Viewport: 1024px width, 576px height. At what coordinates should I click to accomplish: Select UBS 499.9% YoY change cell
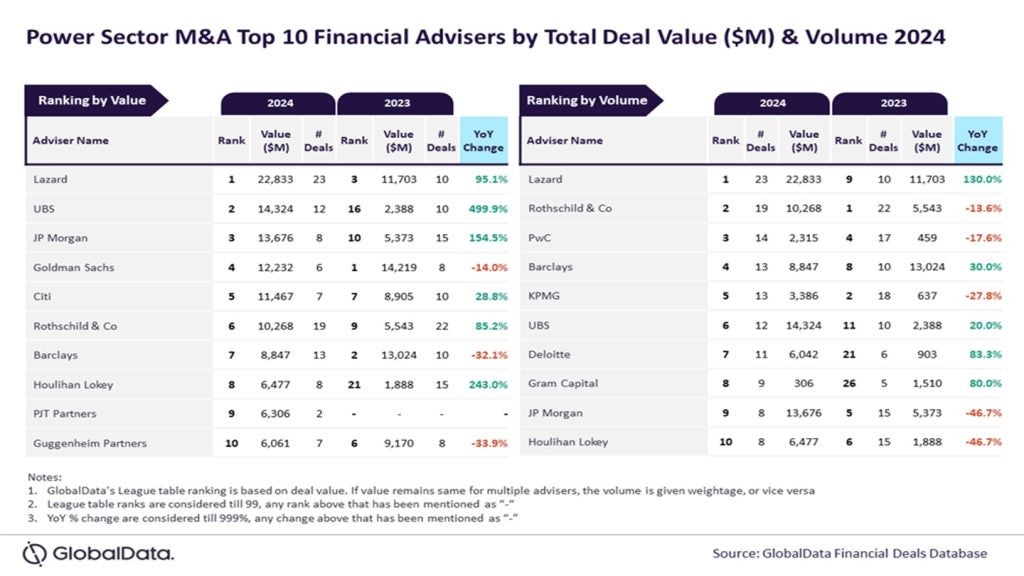[488, 209]
